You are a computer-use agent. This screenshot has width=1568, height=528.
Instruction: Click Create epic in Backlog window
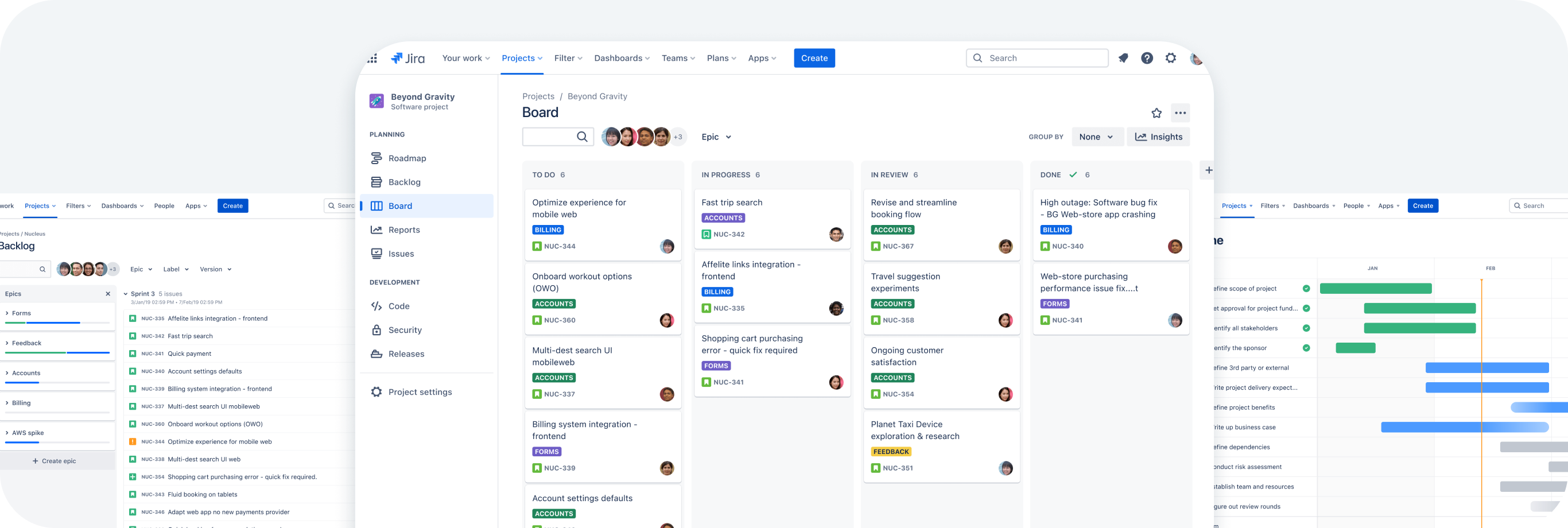[54, 460]
